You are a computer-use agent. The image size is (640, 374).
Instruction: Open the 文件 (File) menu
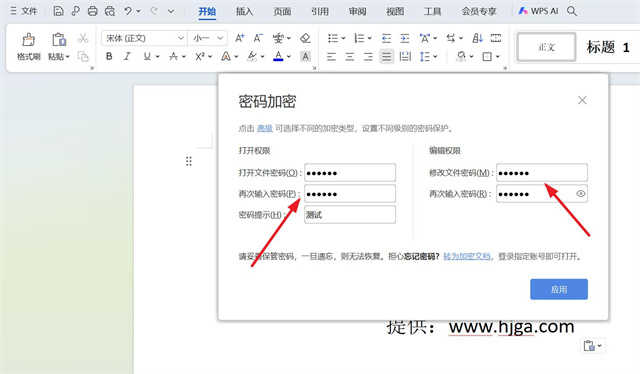pyautogui.click(x=24, y=11)
